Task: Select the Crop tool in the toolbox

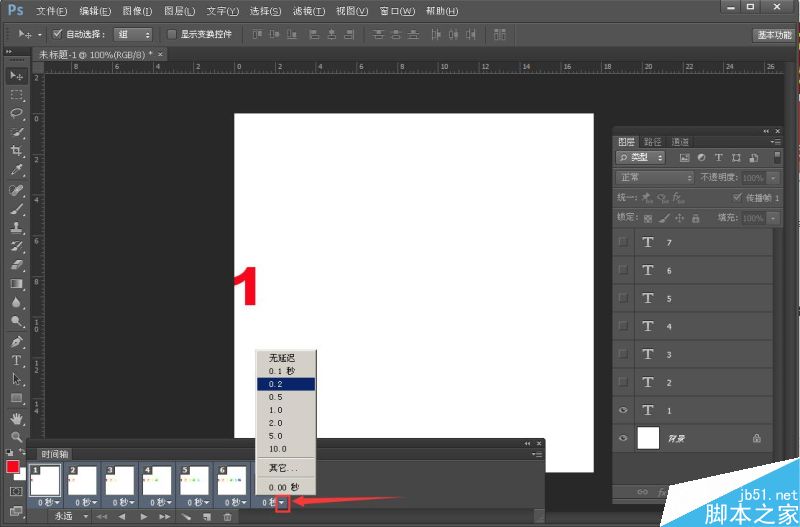Action: click(x=17, y=151)
